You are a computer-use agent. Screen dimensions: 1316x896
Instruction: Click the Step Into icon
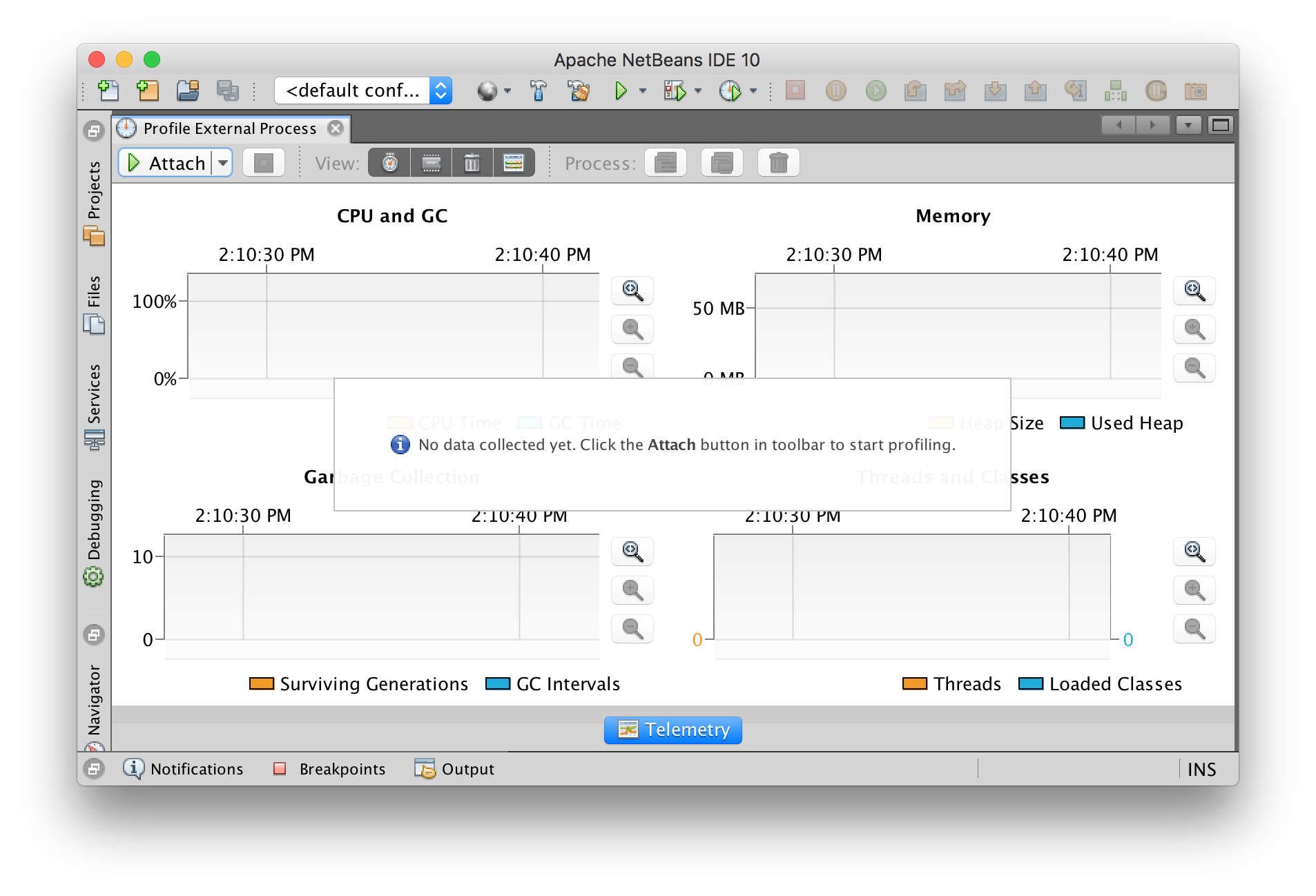995,90
